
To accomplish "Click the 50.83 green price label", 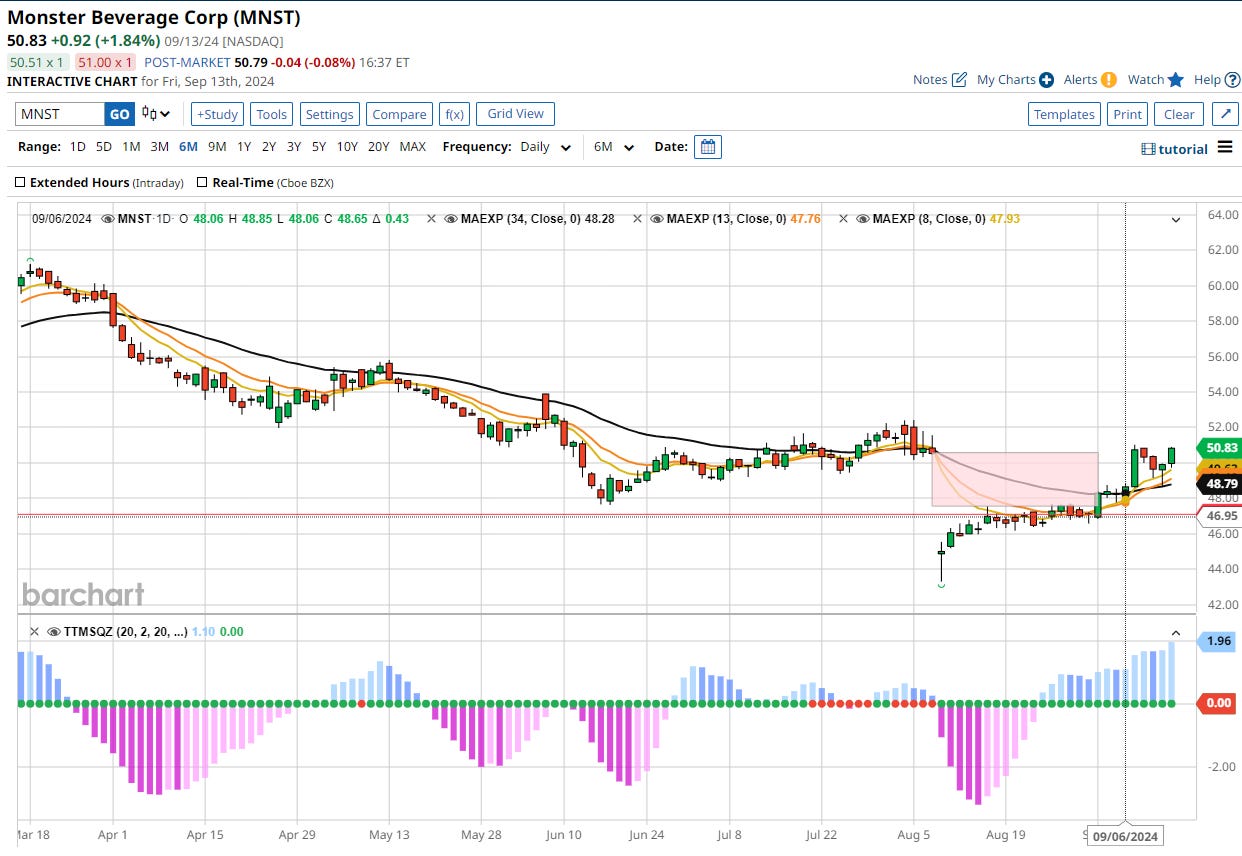I will point(1218,448).
